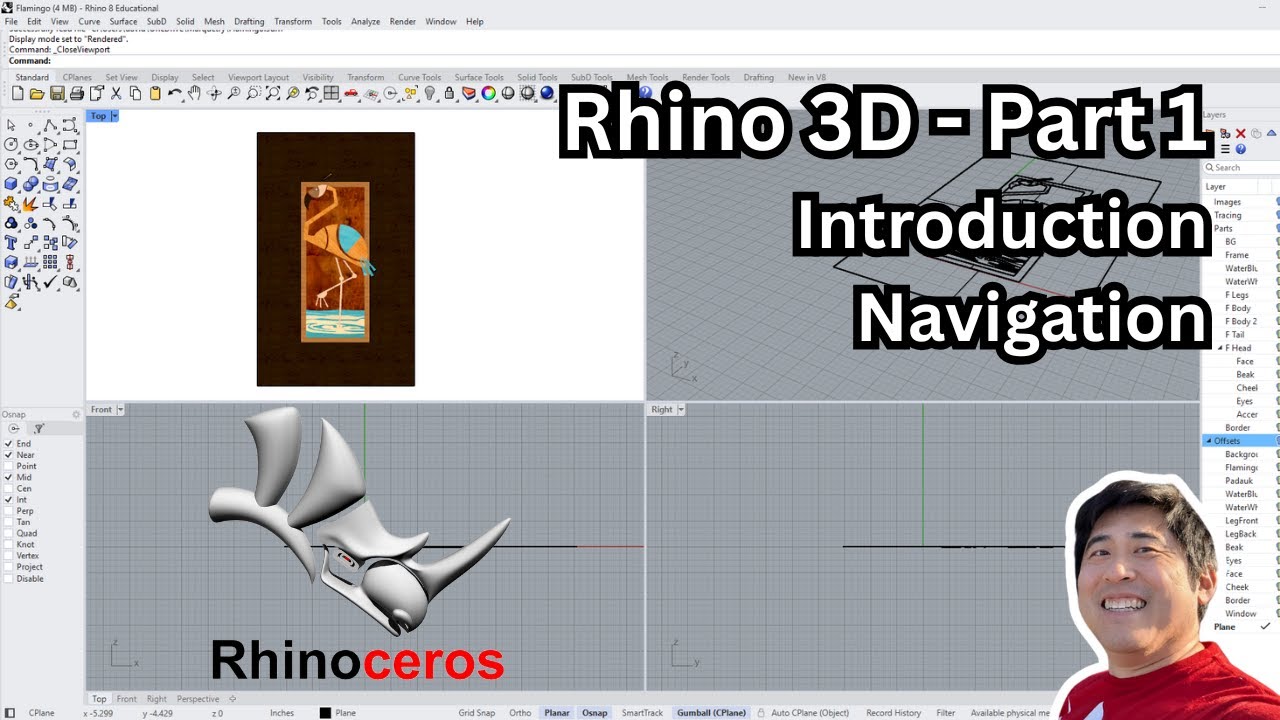
Task: Toggle Gumball (CPlane) in the status bar
Action: 711,713
